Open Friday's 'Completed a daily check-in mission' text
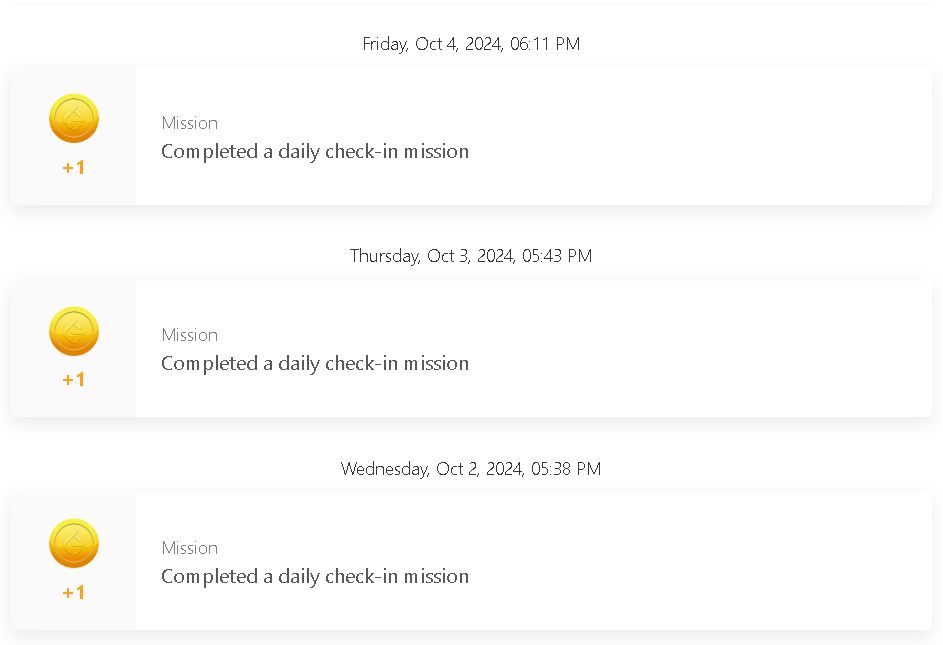The width and height of the screenshot is (943, 645). pos(315,151)
